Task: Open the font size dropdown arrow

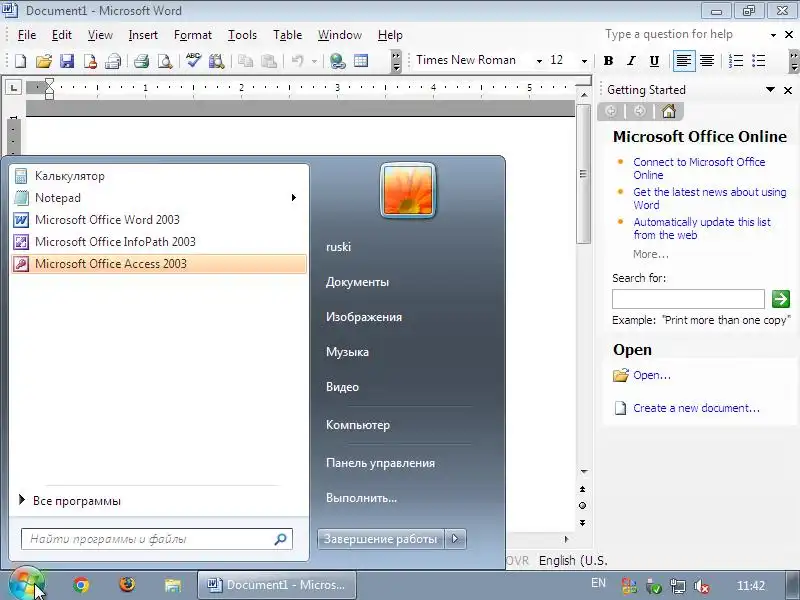Action: click(584, 61)
